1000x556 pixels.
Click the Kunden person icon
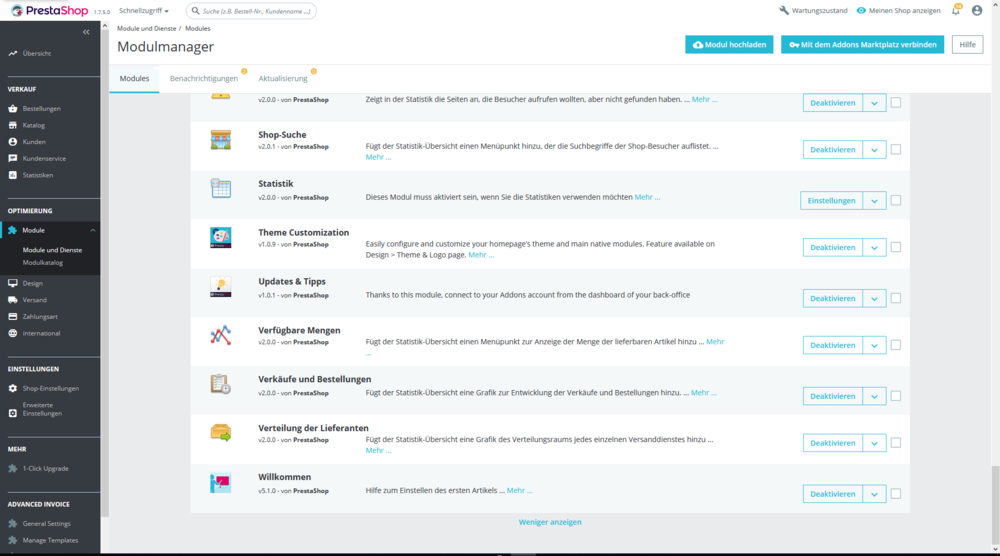tap(13, 142)
